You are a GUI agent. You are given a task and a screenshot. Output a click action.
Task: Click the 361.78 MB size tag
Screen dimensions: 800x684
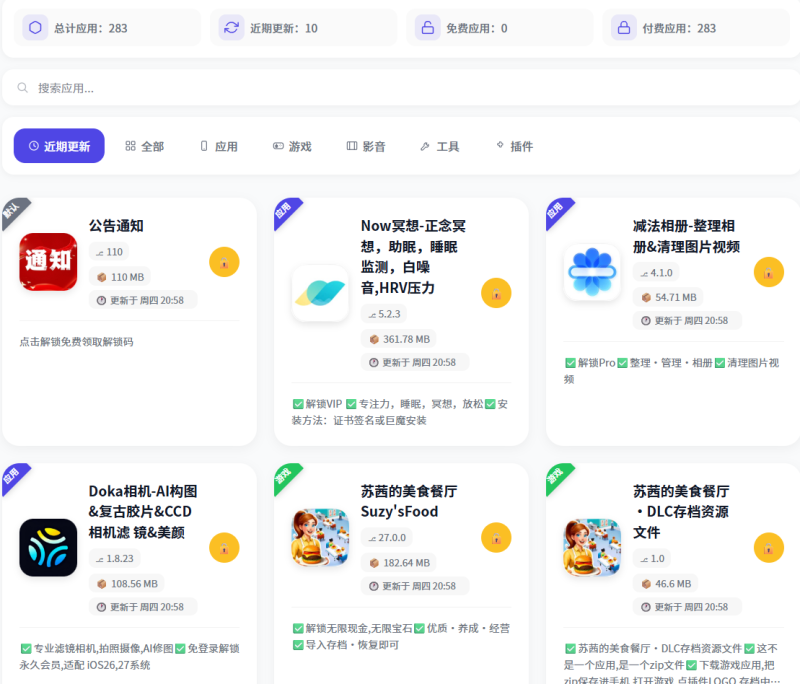pyautogui.click(x=400, y=339)
